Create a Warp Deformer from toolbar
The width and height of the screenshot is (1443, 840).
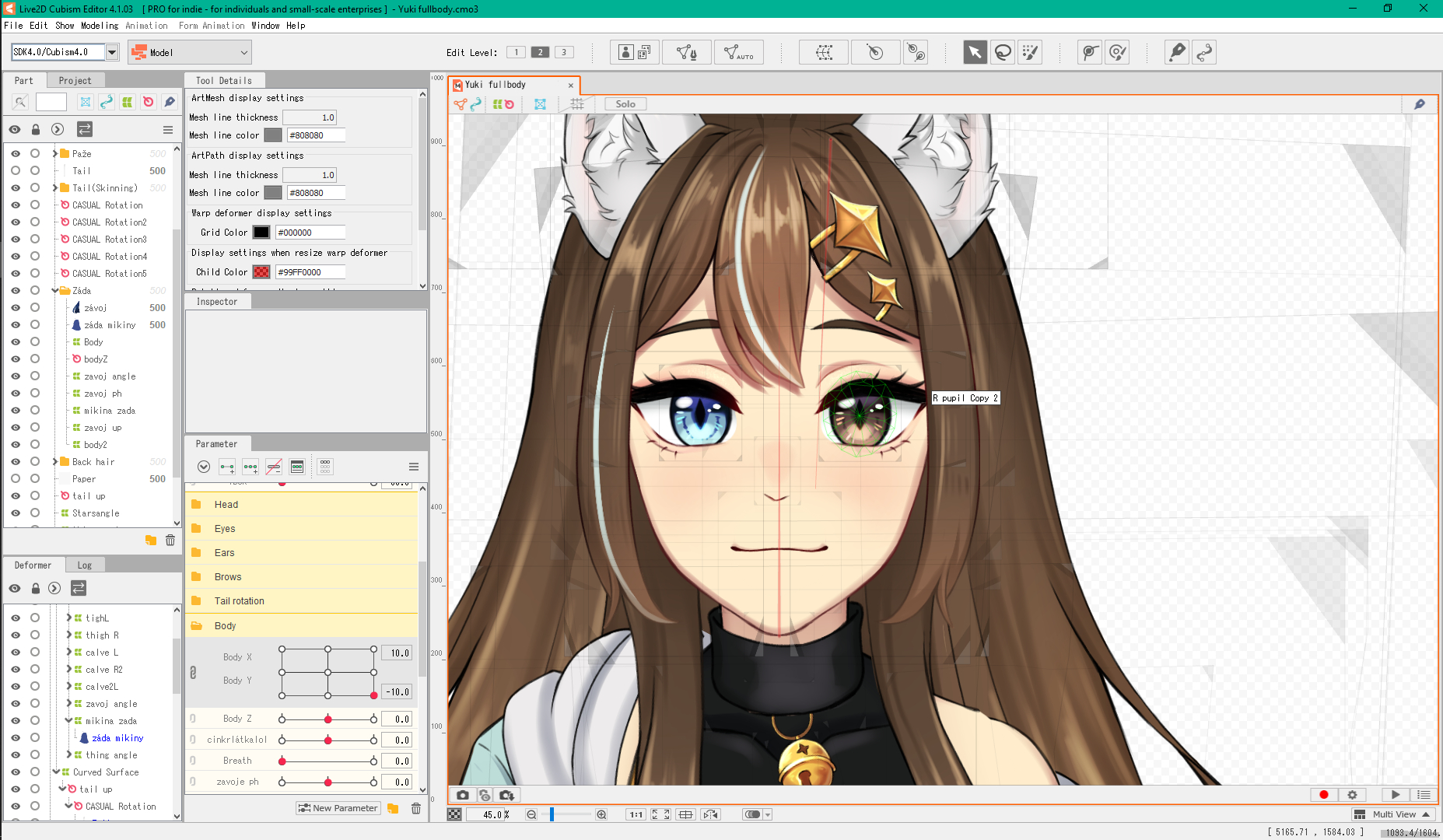tap(824, 53)
